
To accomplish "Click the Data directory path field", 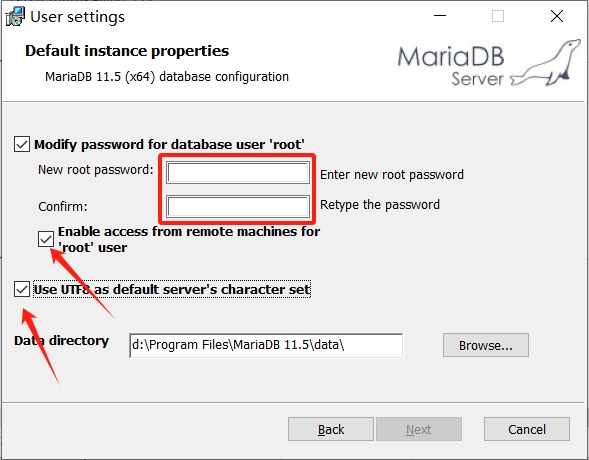I will click(x=266, y=345).
